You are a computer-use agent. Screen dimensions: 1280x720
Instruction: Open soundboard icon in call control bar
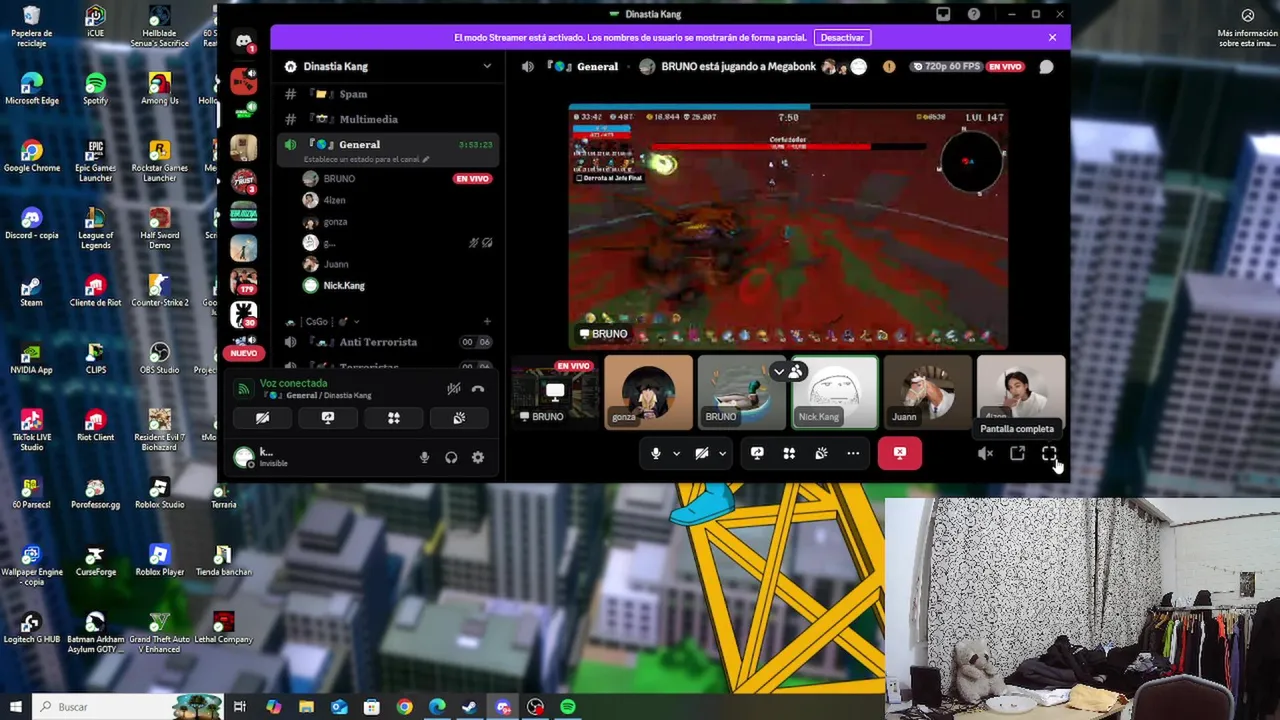click(x=821, y=453)
